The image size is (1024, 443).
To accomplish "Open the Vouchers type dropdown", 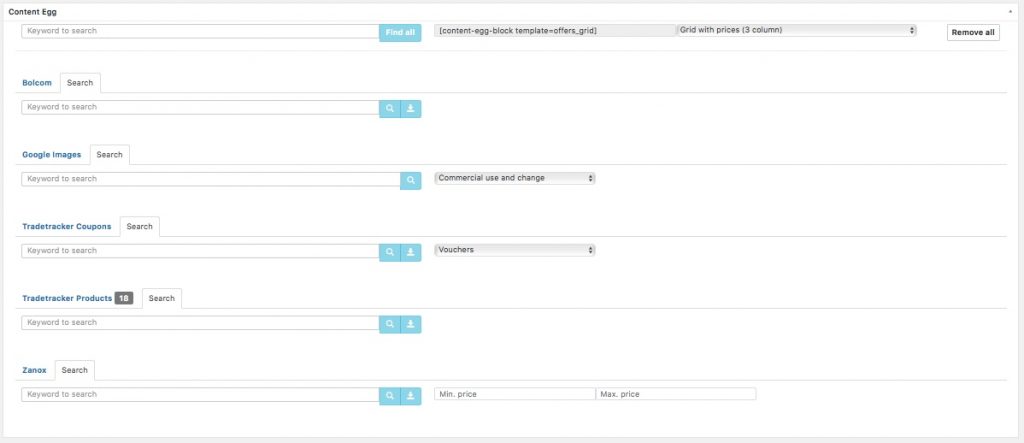I will point(515,250).
